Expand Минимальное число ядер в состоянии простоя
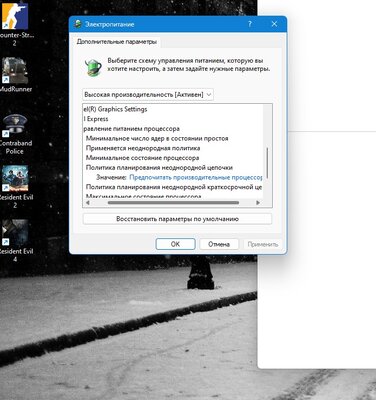 click(x=157, y=138)
